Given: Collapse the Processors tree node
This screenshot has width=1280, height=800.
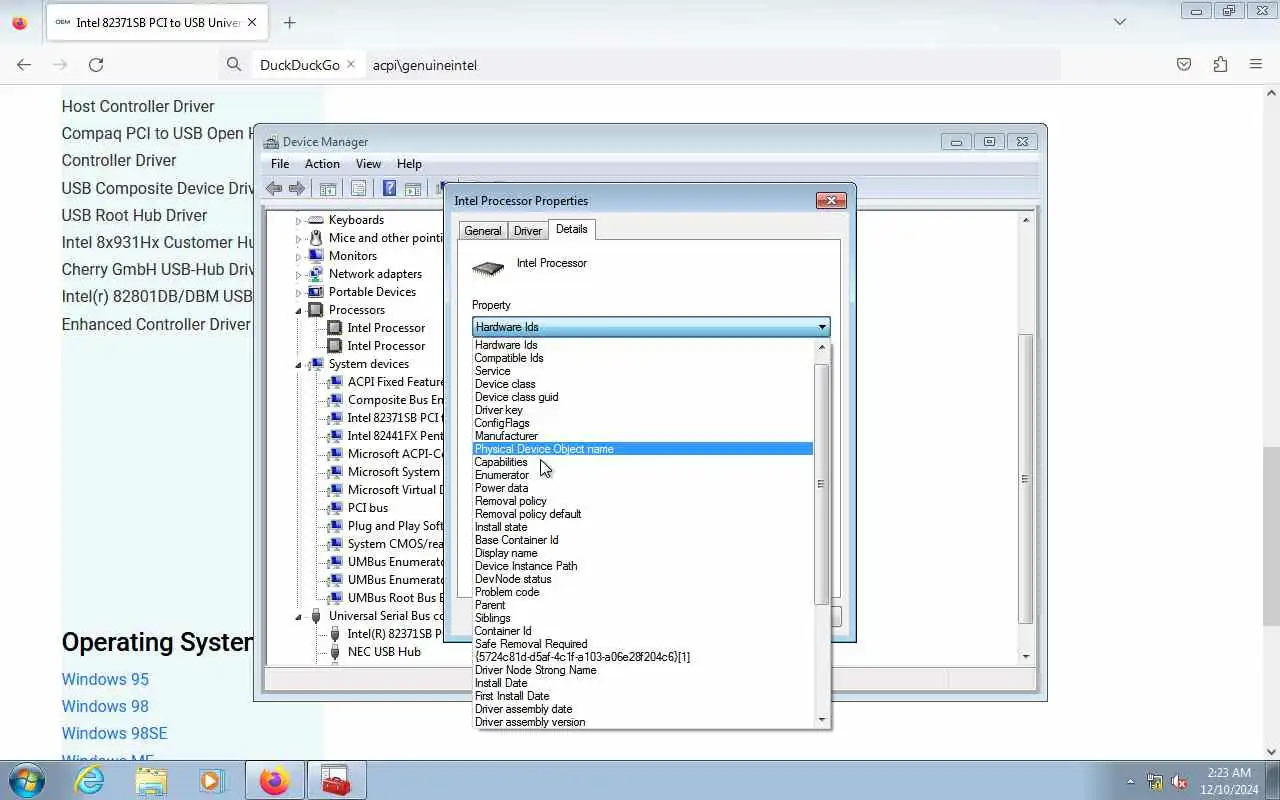Looking at the screenshot, I should click(x=298, y=310).
